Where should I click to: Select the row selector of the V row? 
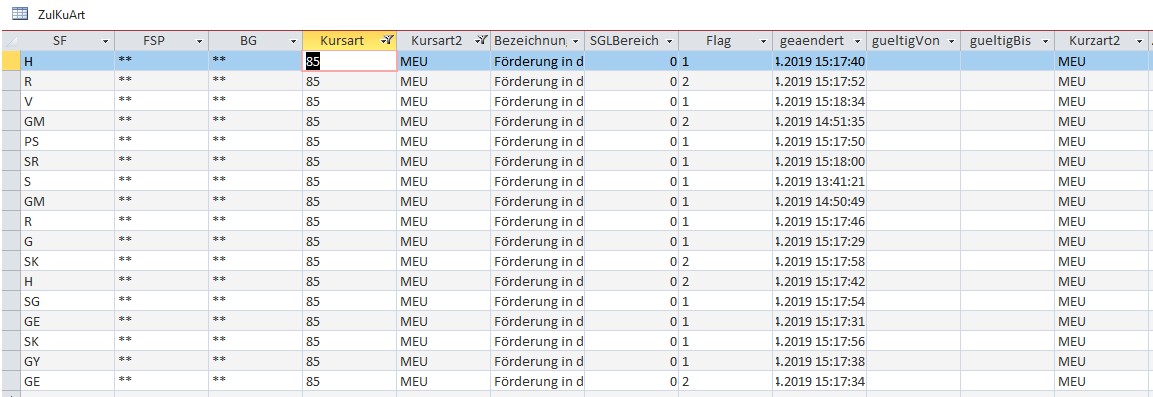click(x=11, y=101)
